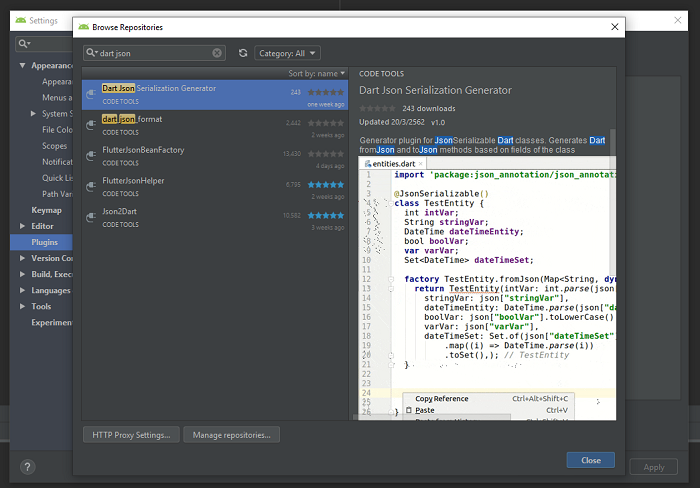This screenshot has width=700, height=488.
Task: Click plugin icon beside dart_json_format
Action: tap(91, 125)
